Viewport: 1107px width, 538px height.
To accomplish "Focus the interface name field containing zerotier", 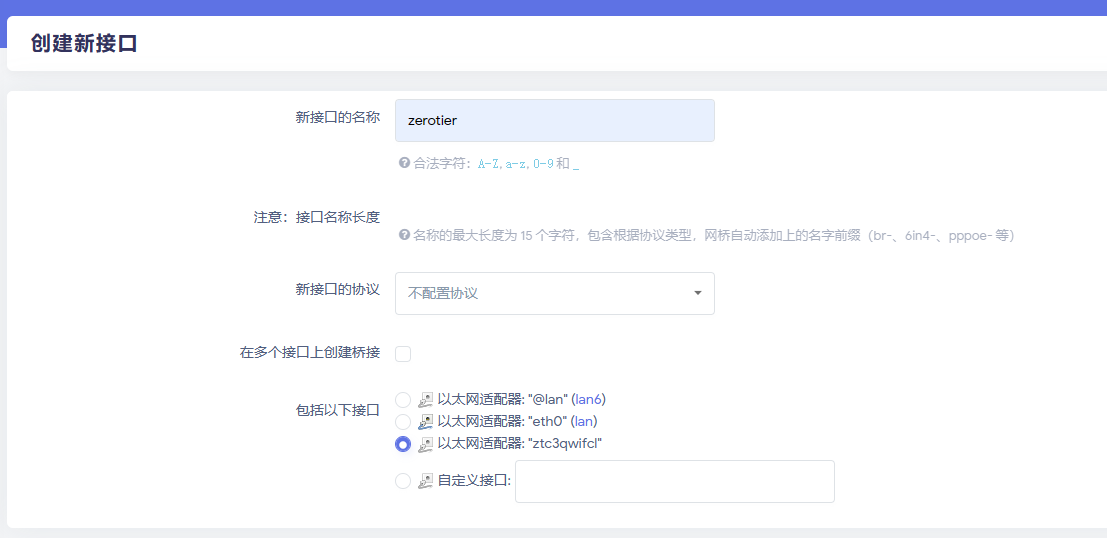I will tap(554, 120).
